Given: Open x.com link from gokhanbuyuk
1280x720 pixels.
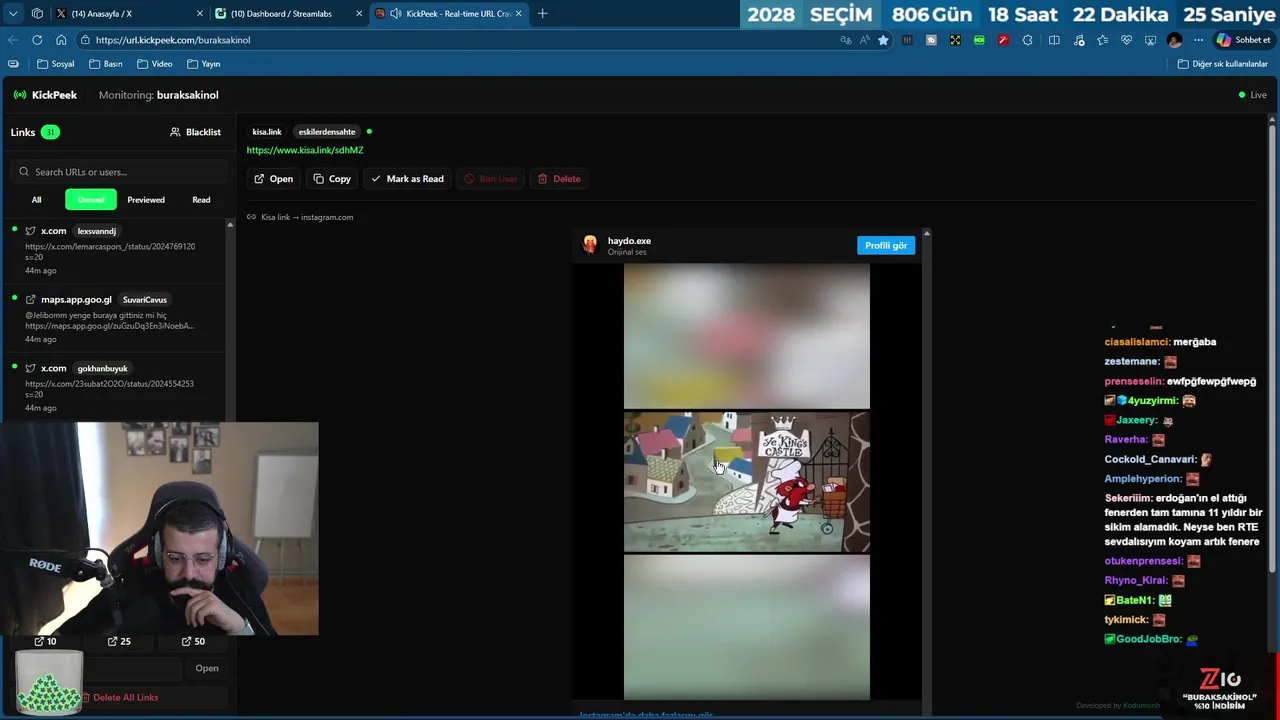Looking at the screenshot, I should point(115,388).
